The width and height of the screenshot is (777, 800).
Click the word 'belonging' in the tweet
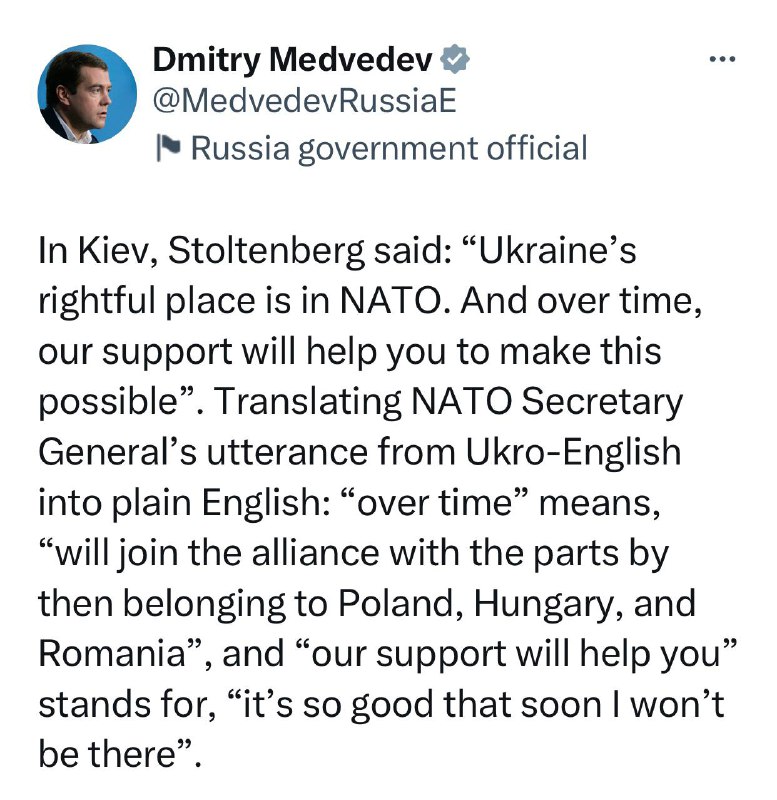coord(204,604)
